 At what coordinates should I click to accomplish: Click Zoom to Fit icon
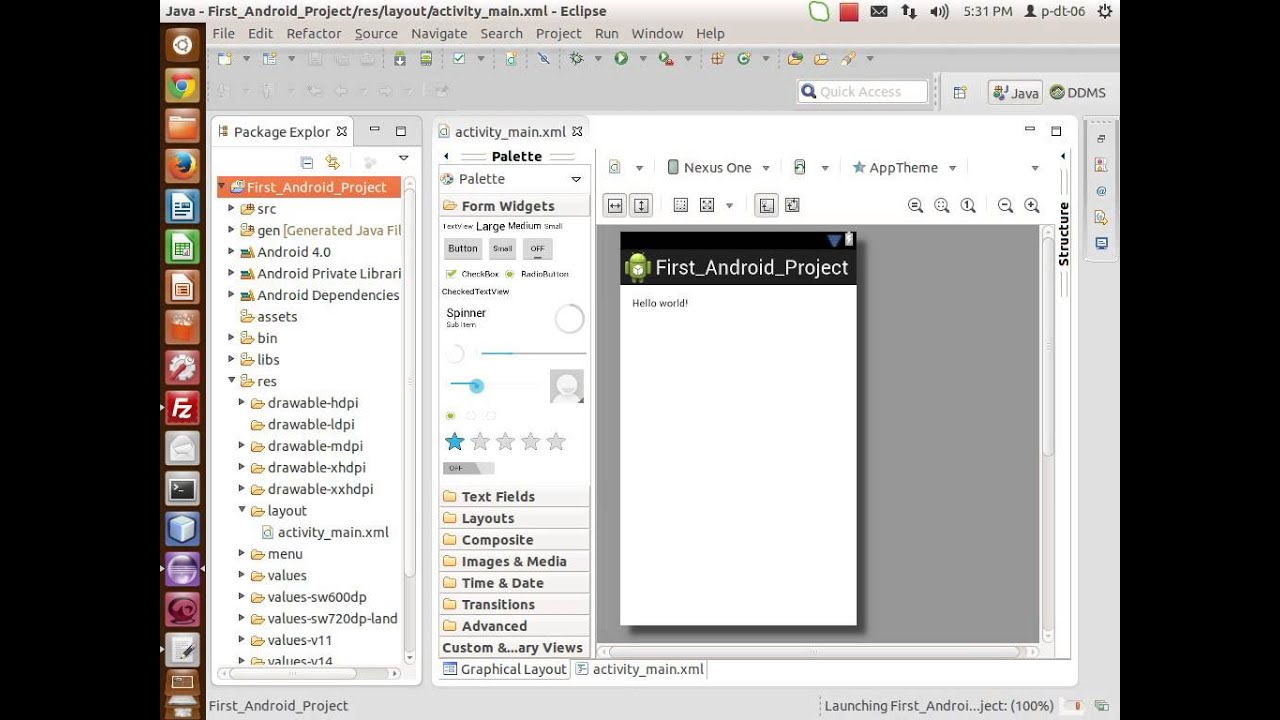pos(942,205)
